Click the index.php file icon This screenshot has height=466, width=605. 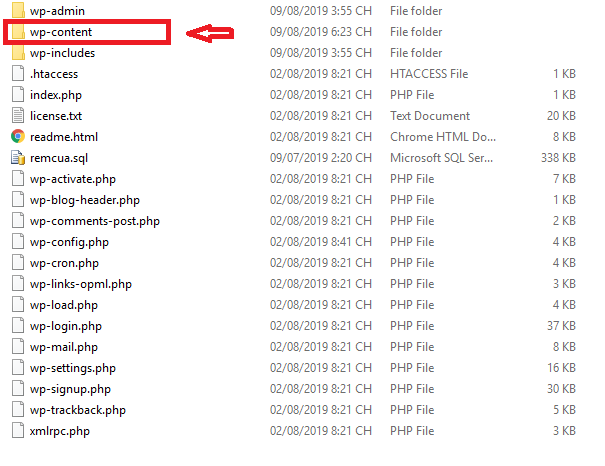pos(18,95)
